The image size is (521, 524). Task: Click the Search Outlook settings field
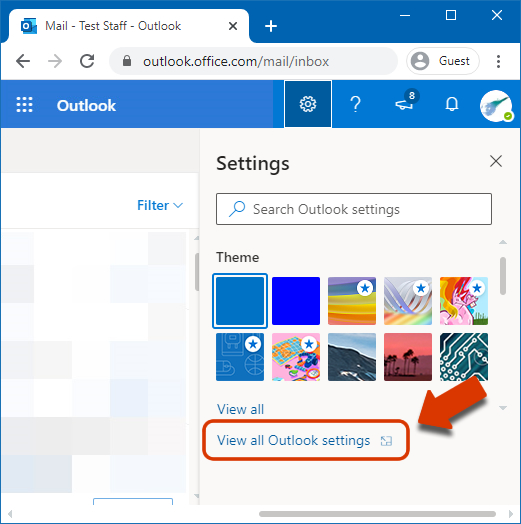point(354,209)
